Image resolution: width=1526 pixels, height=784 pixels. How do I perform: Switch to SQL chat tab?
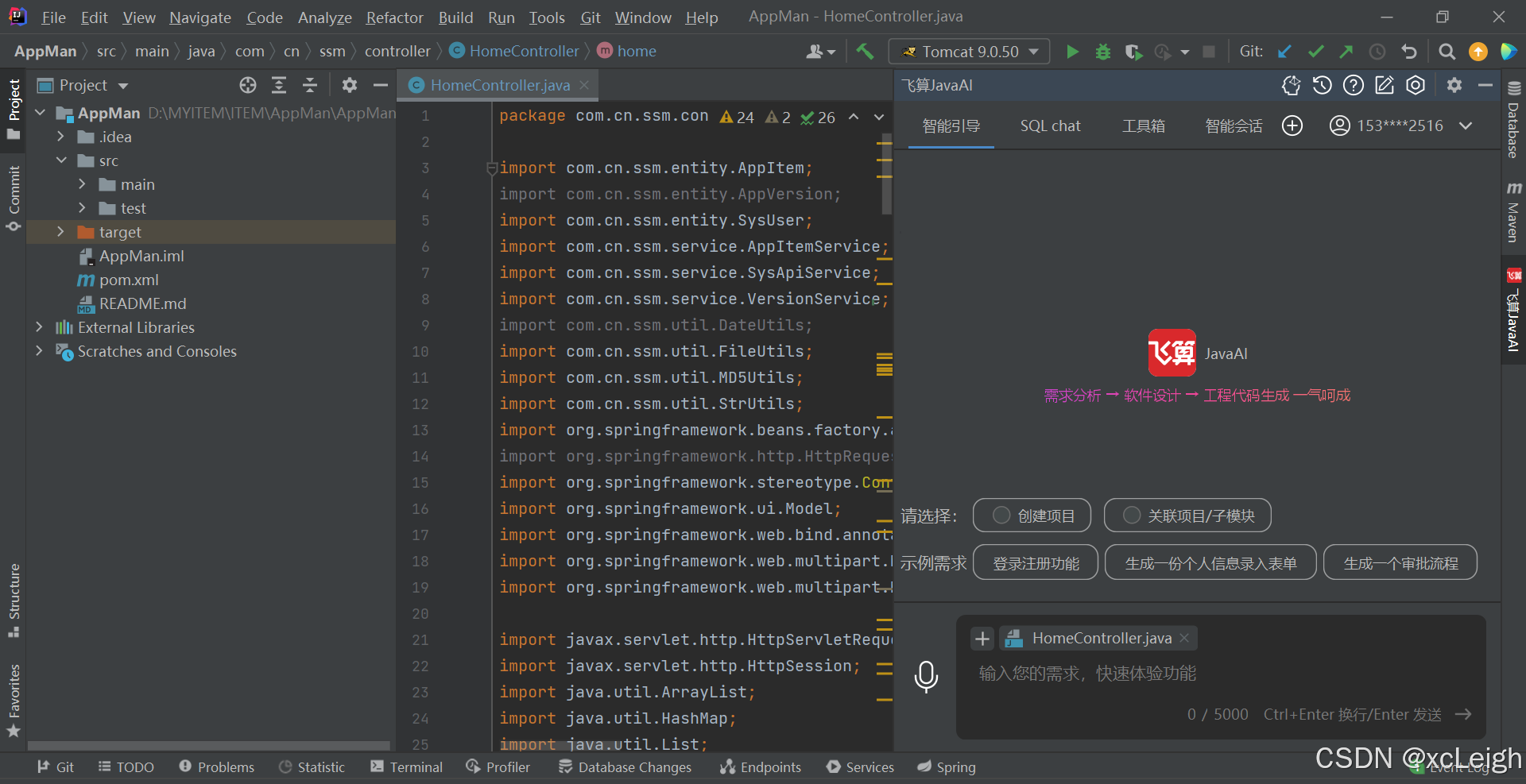click(1050, 126)
